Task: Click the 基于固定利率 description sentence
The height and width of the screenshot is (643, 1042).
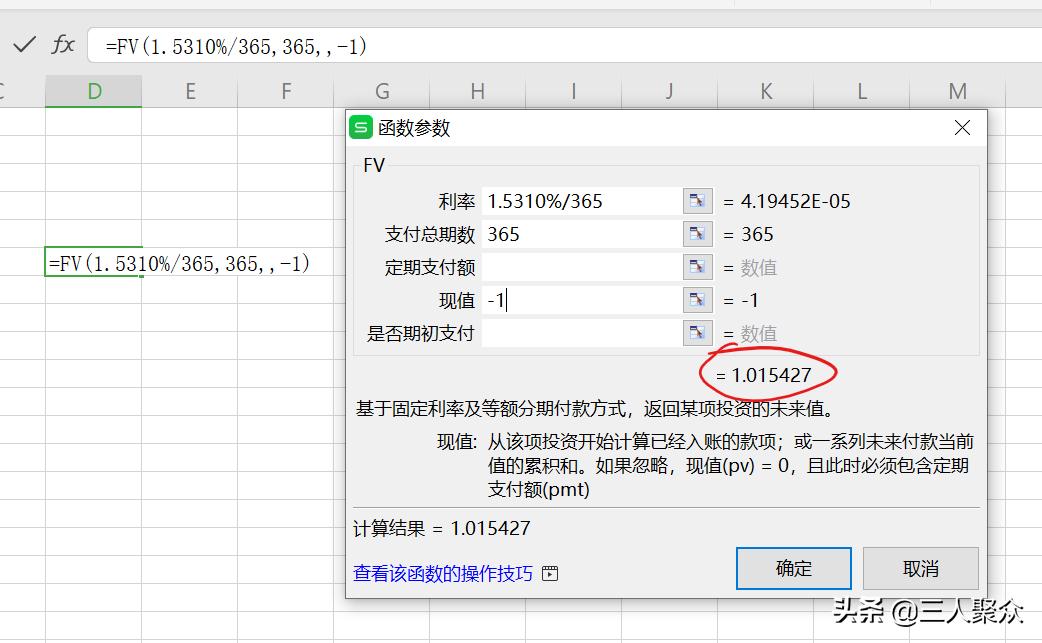Action: tap(595, 409)
